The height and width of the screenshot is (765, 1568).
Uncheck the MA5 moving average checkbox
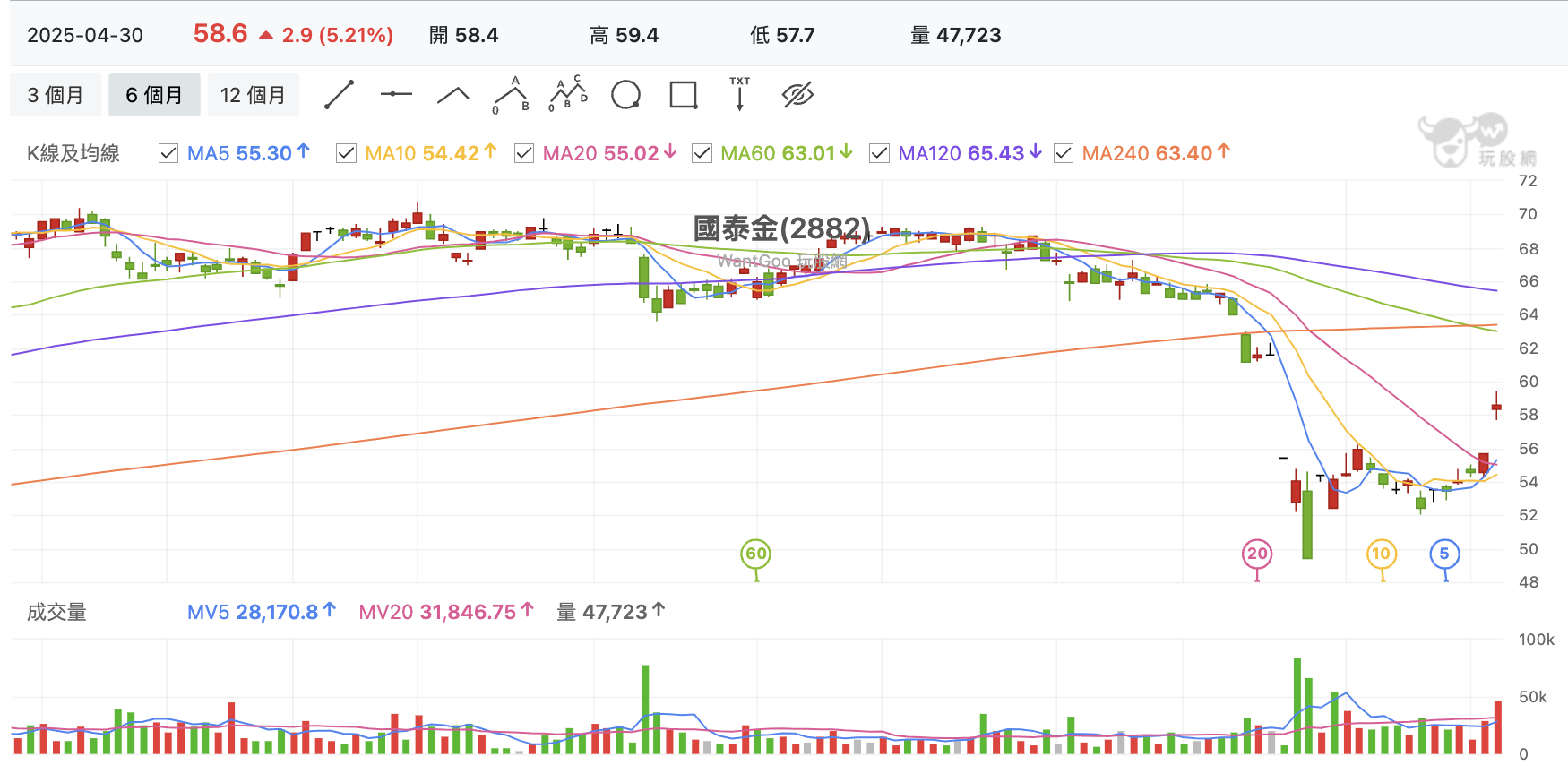(x=168, y=153)
